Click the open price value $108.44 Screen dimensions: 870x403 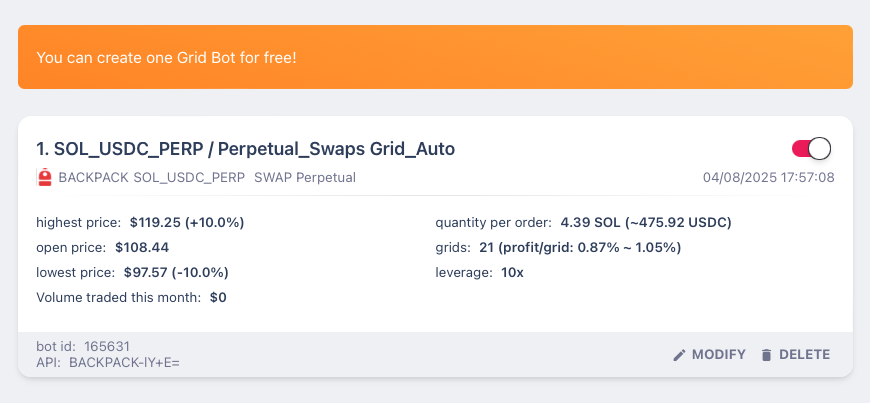(142, 248)
